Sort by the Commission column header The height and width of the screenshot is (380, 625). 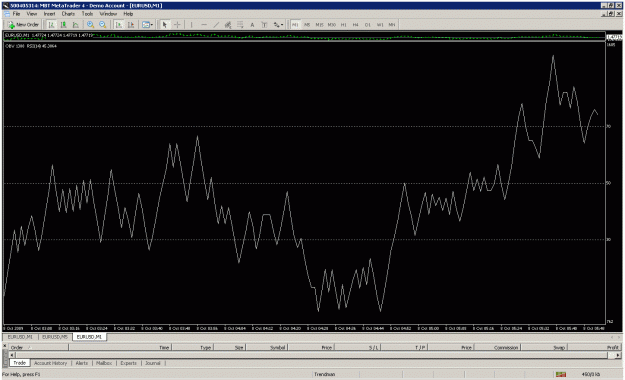pos(497,347)
